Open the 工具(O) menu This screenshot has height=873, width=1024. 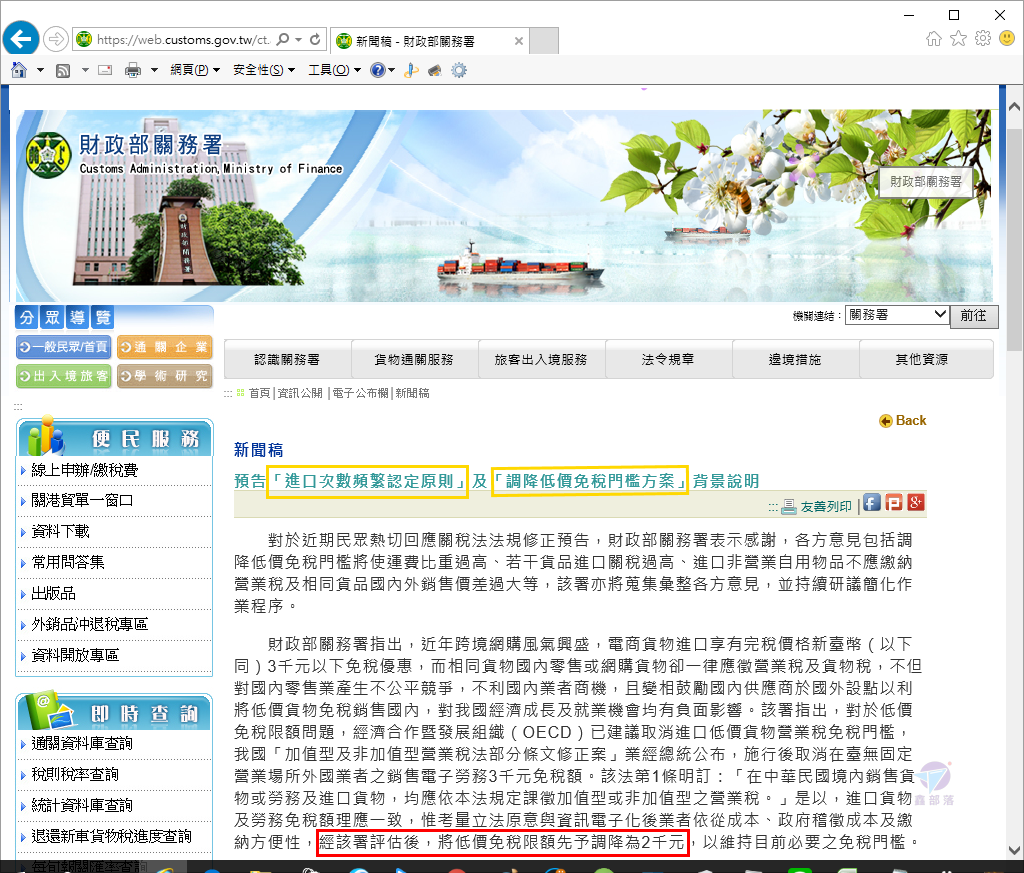tap(334, 70)
